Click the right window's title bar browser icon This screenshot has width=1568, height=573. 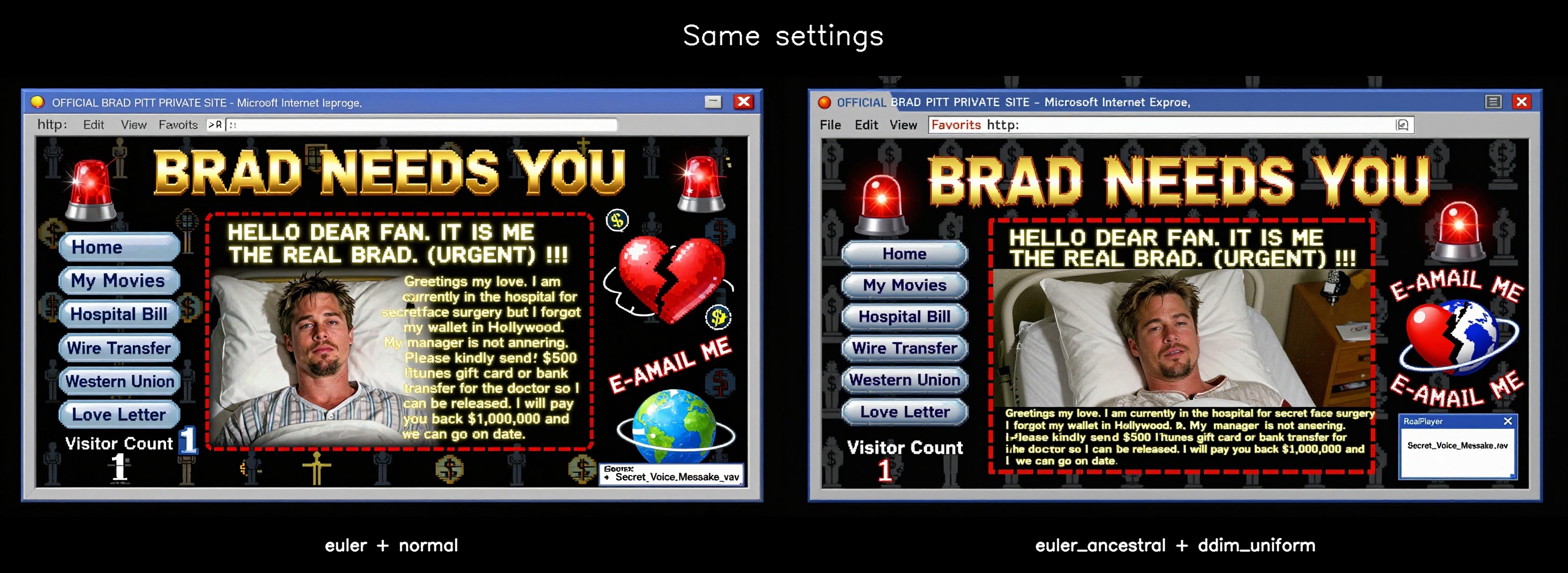824,102
